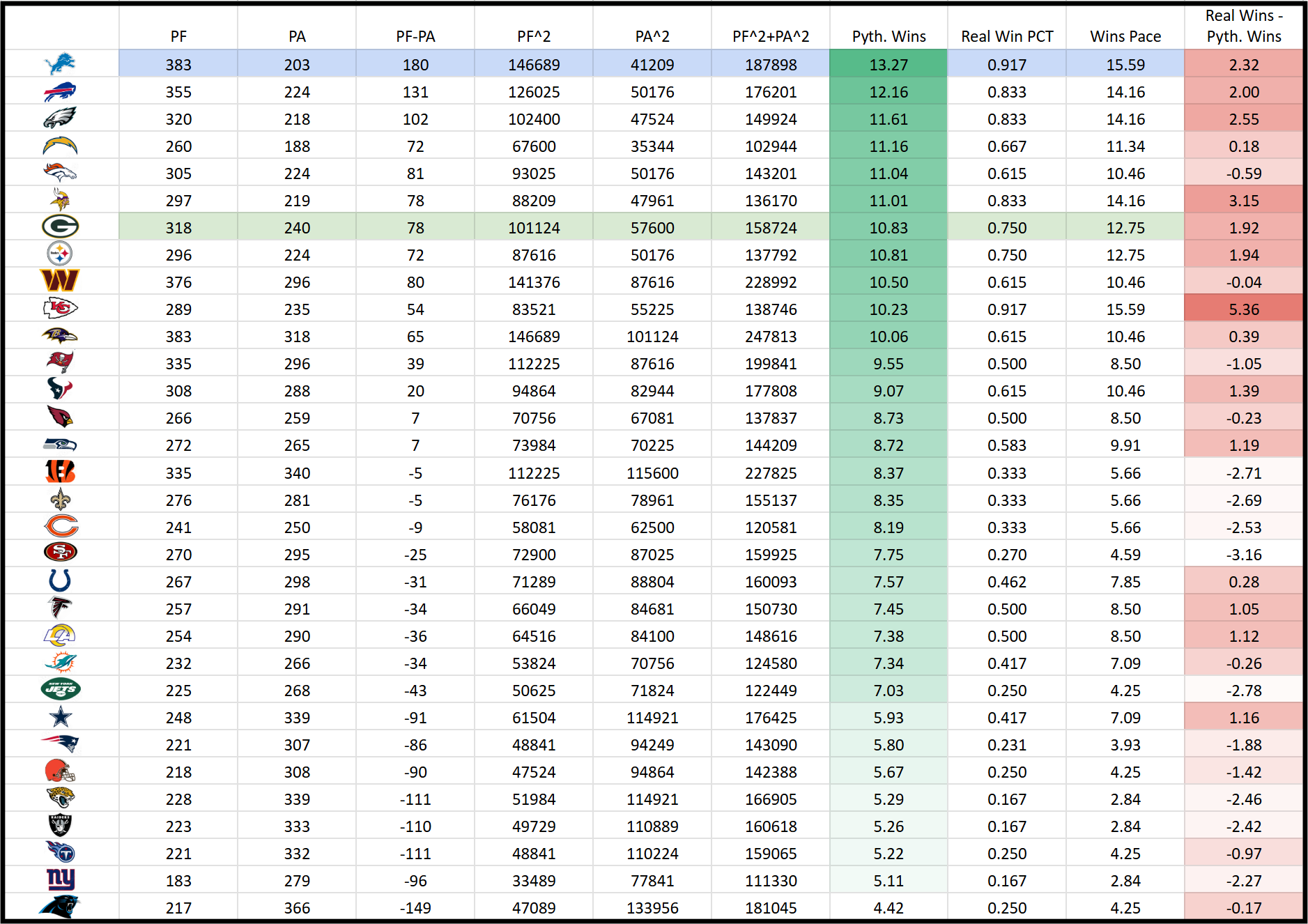Select the PA^2 cell 133956

point(652,907)
